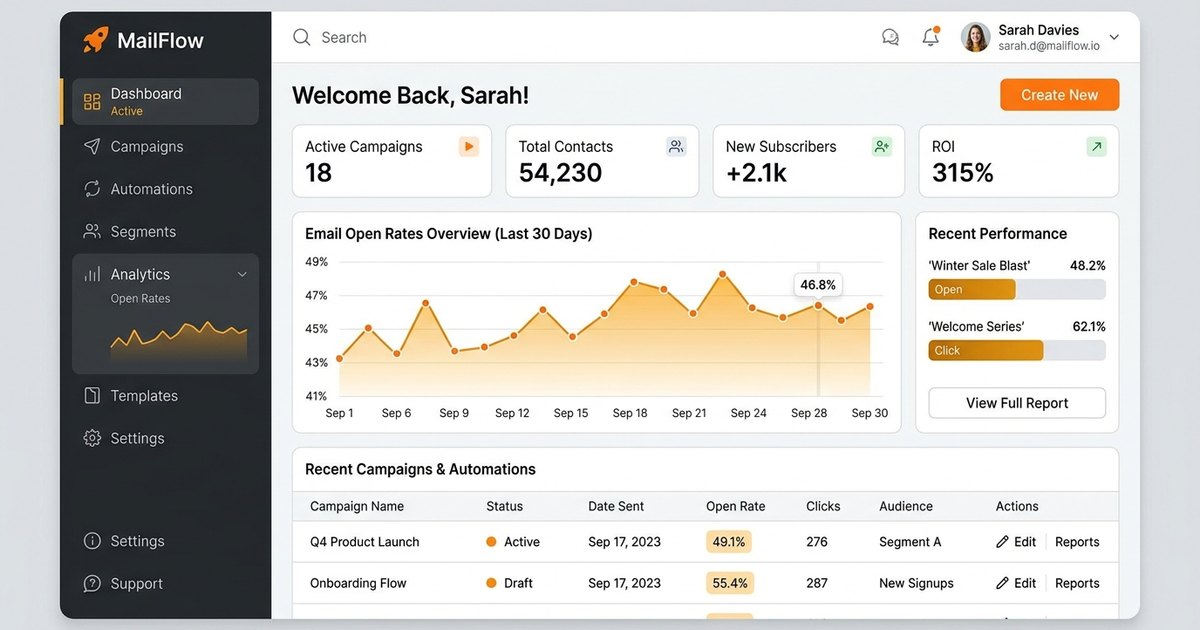Click the Draft status of Onboarding Flow
The width and height of the screenshot is (1200, 630).
tap(509, 583)
